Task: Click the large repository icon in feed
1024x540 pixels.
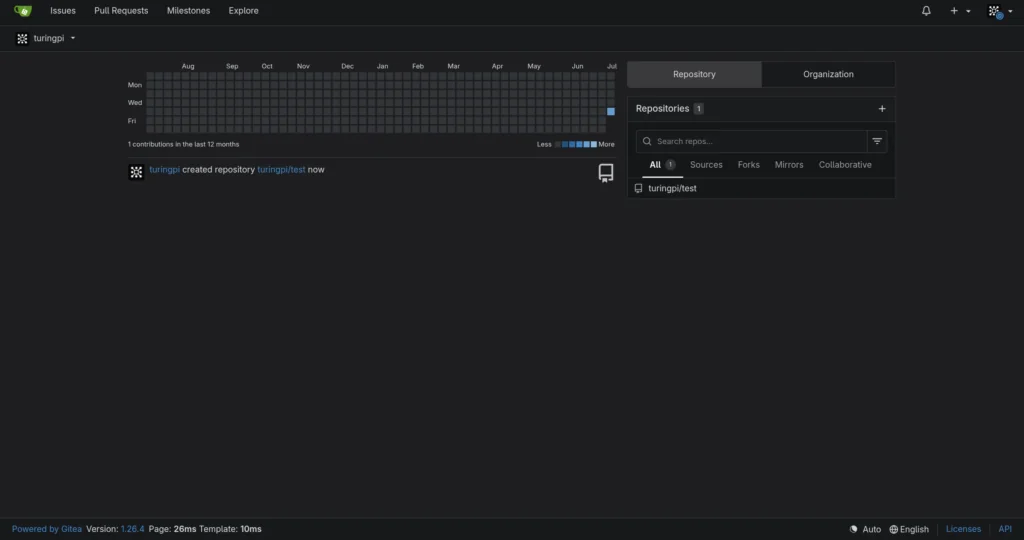Action: 606,172
